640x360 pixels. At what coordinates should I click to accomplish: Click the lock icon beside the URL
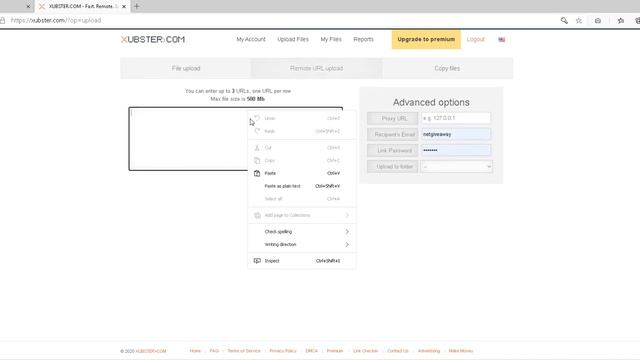click(x=2, y=20)
